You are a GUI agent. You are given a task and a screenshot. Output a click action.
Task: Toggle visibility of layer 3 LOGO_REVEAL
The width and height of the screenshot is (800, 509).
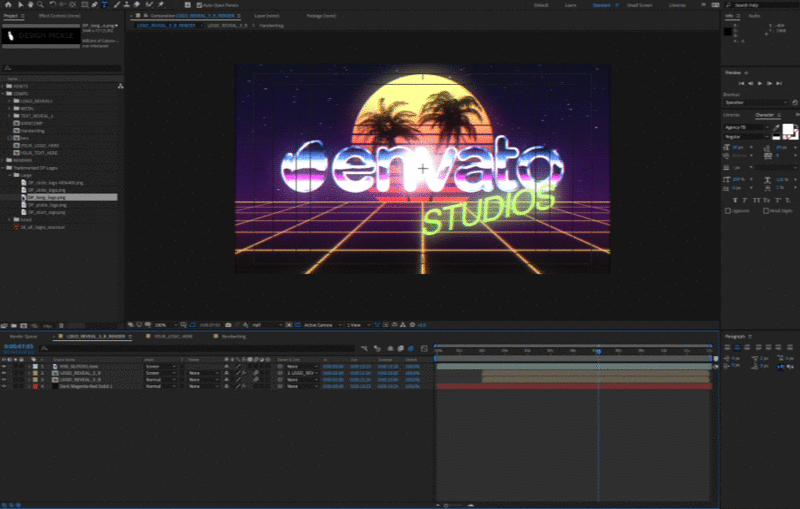coord(4,379)
